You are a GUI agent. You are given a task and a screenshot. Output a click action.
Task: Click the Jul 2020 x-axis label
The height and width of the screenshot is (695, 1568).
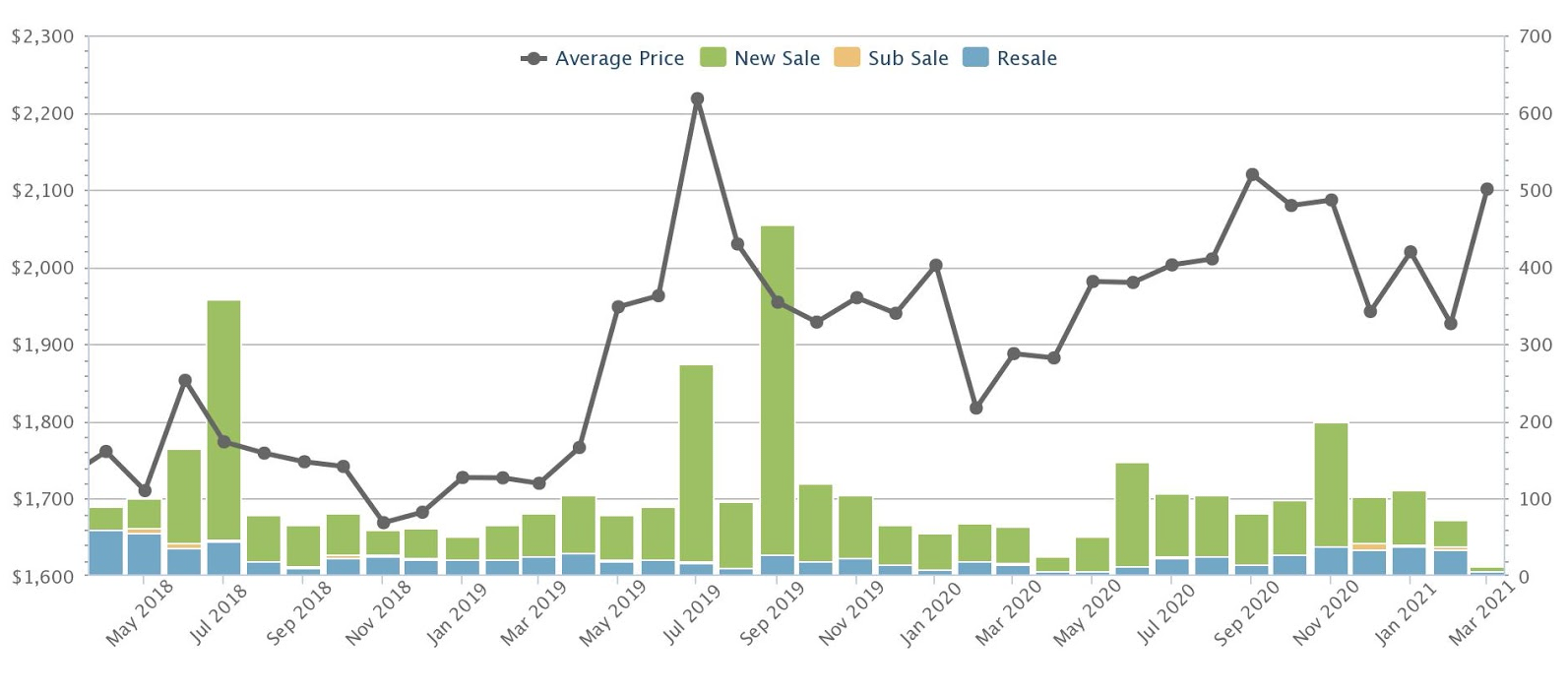(1166, 614)
